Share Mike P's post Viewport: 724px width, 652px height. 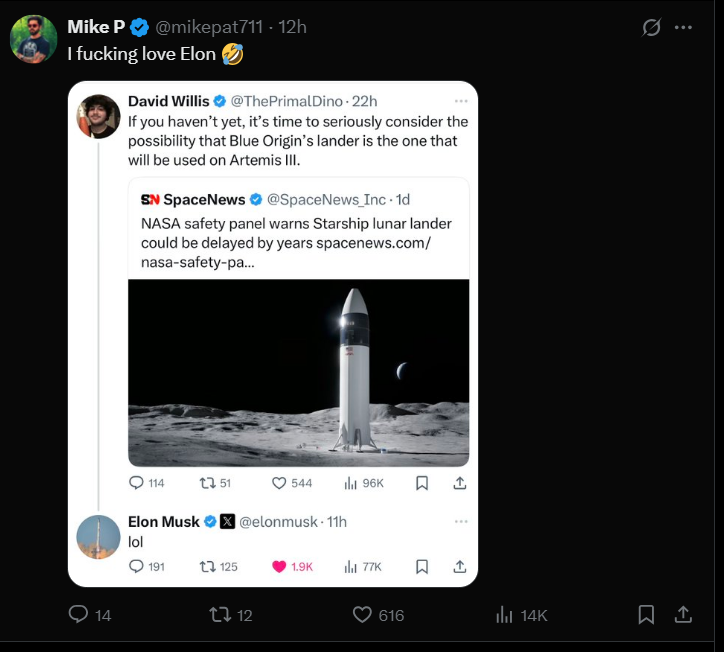point(684,615)
